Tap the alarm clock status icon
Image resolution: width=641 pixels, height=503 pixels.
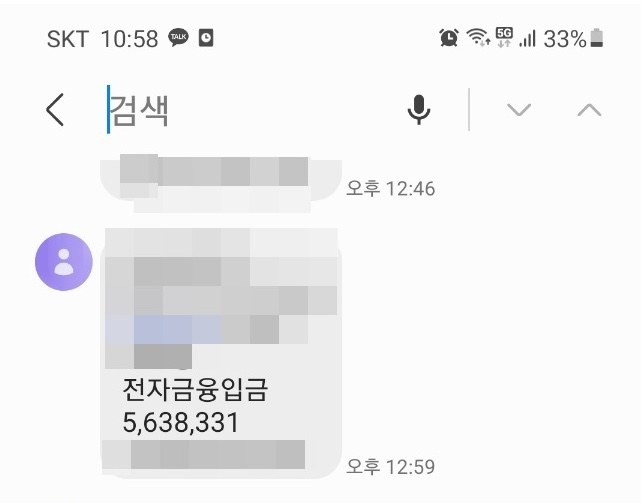click(x=449, y=38)
